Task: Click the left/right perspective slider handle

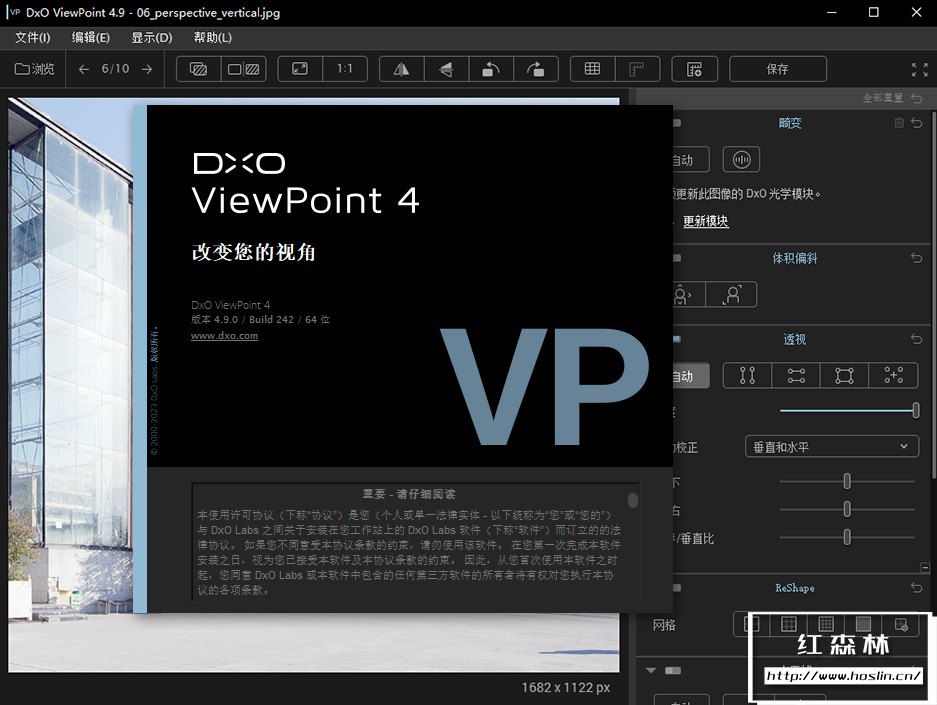Action: coord(847,509)
